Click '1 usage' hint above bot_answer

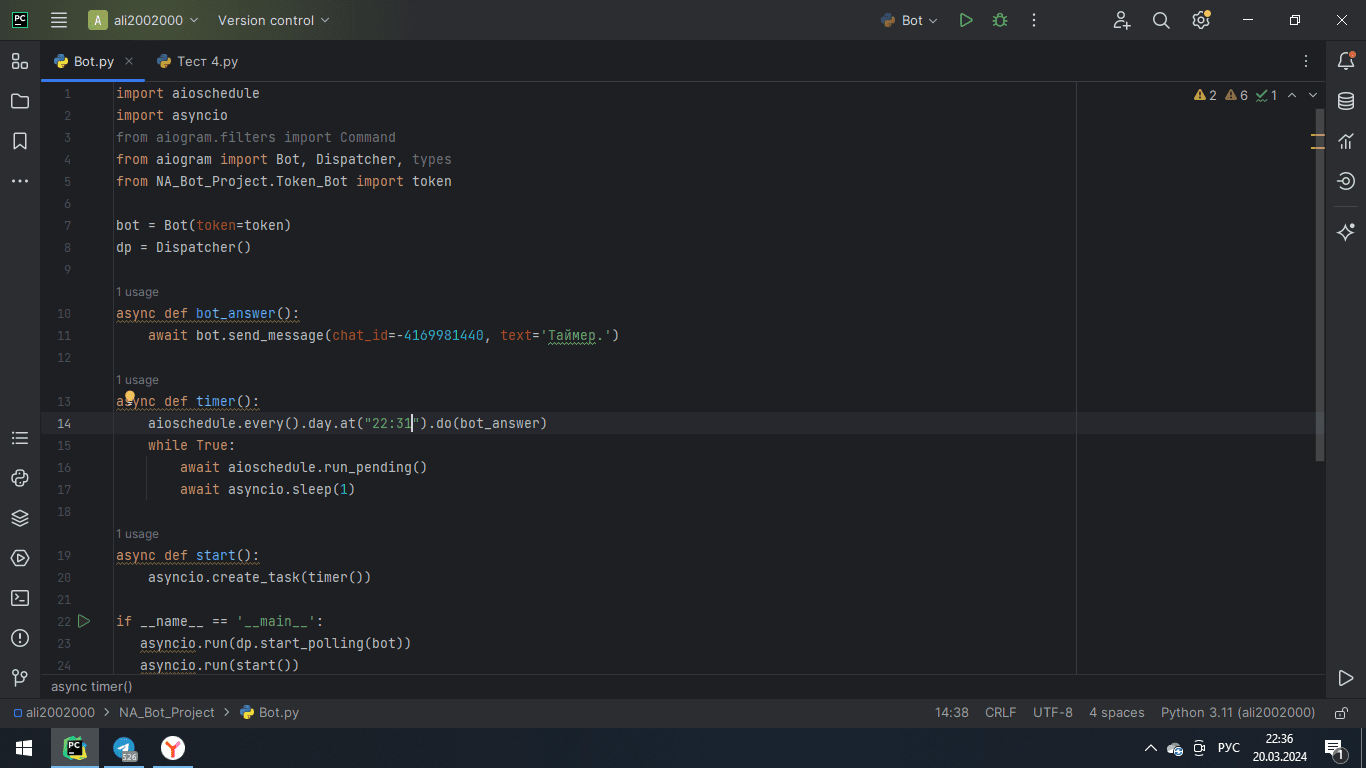pos(137,292)
